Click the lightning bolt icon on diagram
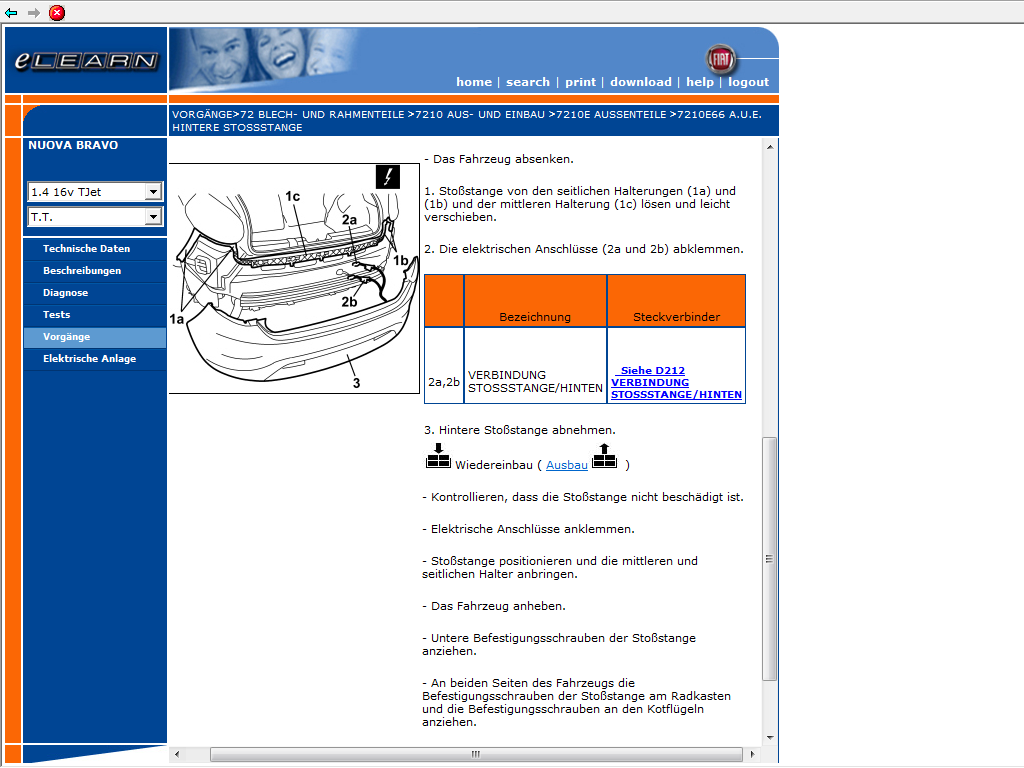Screen dimensions: 1024x768 click(387, 177)
